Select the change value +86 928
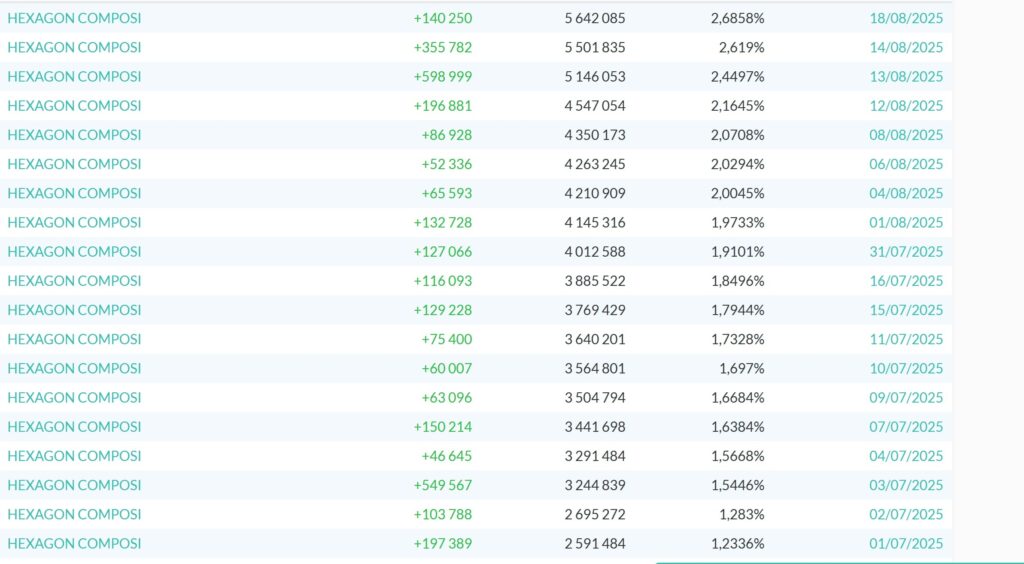The height and width of the screenshot is (564, 1024). (447, 135)
